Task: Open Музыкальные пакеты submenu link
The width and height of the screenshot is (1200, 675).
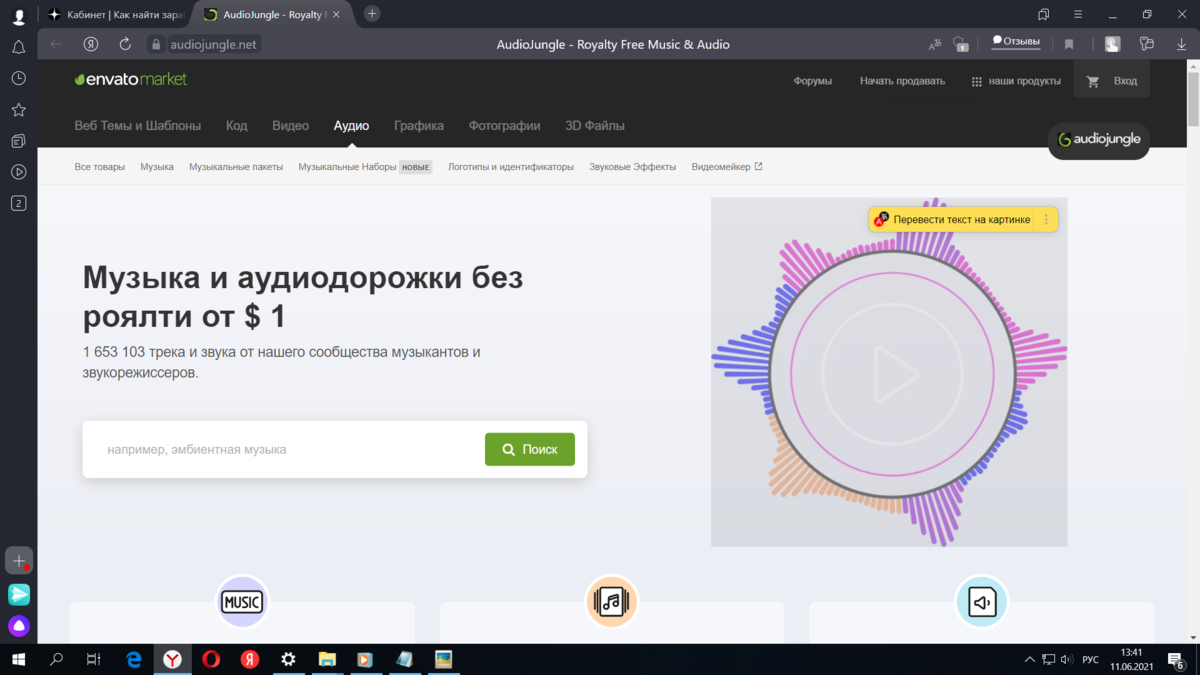Action: pos(236,167)
